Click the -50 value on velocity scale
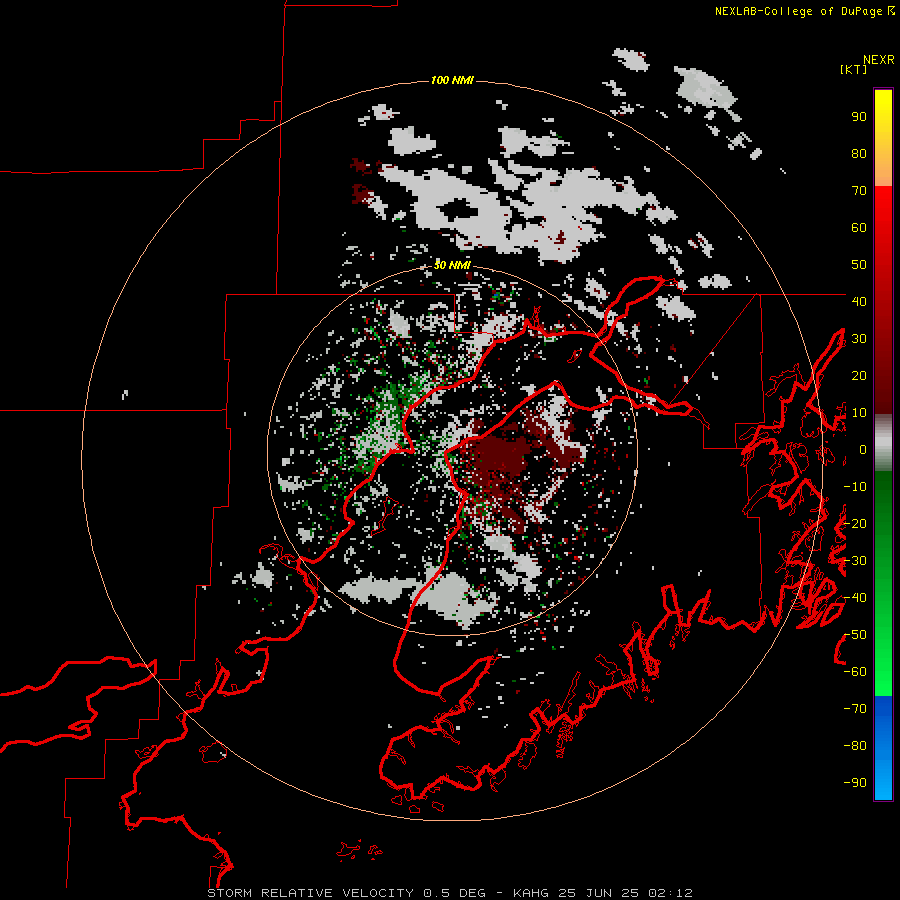Image resolution: width=900 pixels, height=900 pixels. pos(855,635)
